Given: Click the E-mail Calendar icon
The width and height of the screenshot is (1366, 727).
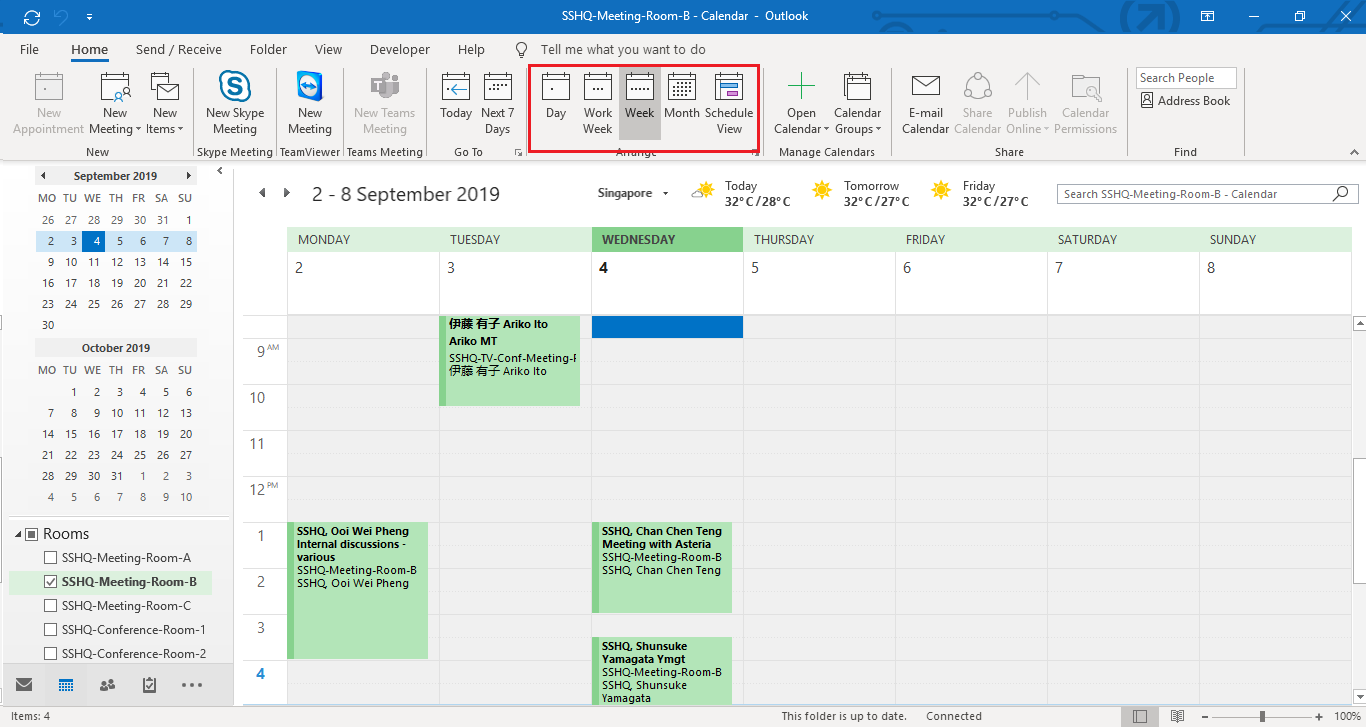Looking at the screenshot, I should pos(926,104).
